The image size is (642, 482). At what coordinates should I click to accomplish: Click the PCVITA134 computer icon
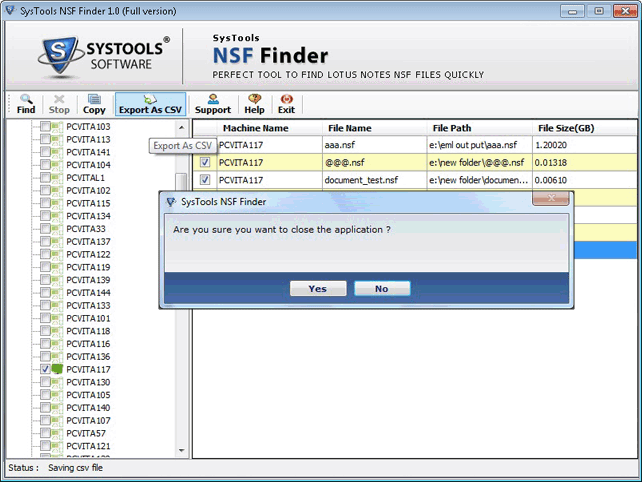pyautogui.click(x=57, y=216)
